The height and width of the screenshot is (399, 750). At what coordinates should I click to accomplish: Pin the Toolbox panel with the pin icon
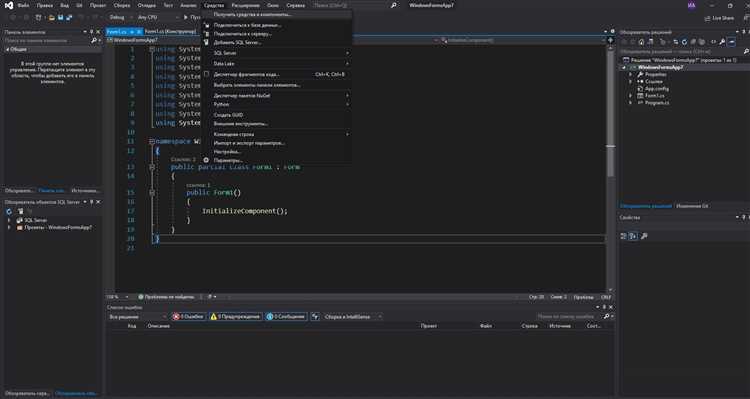click(91, 32)
